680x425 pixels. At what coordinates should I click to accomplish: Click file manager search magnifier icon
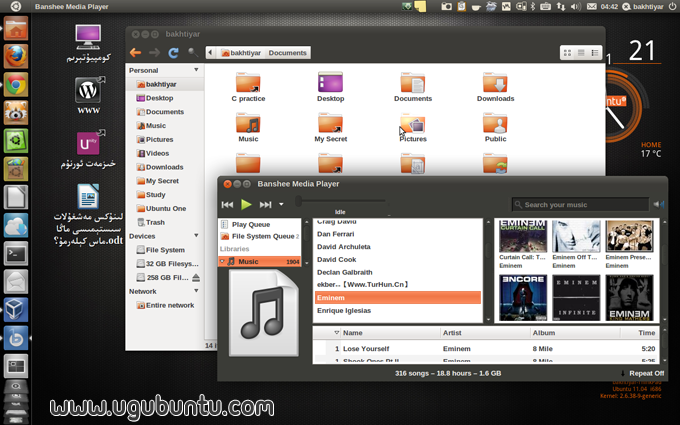tap(193, 52)
